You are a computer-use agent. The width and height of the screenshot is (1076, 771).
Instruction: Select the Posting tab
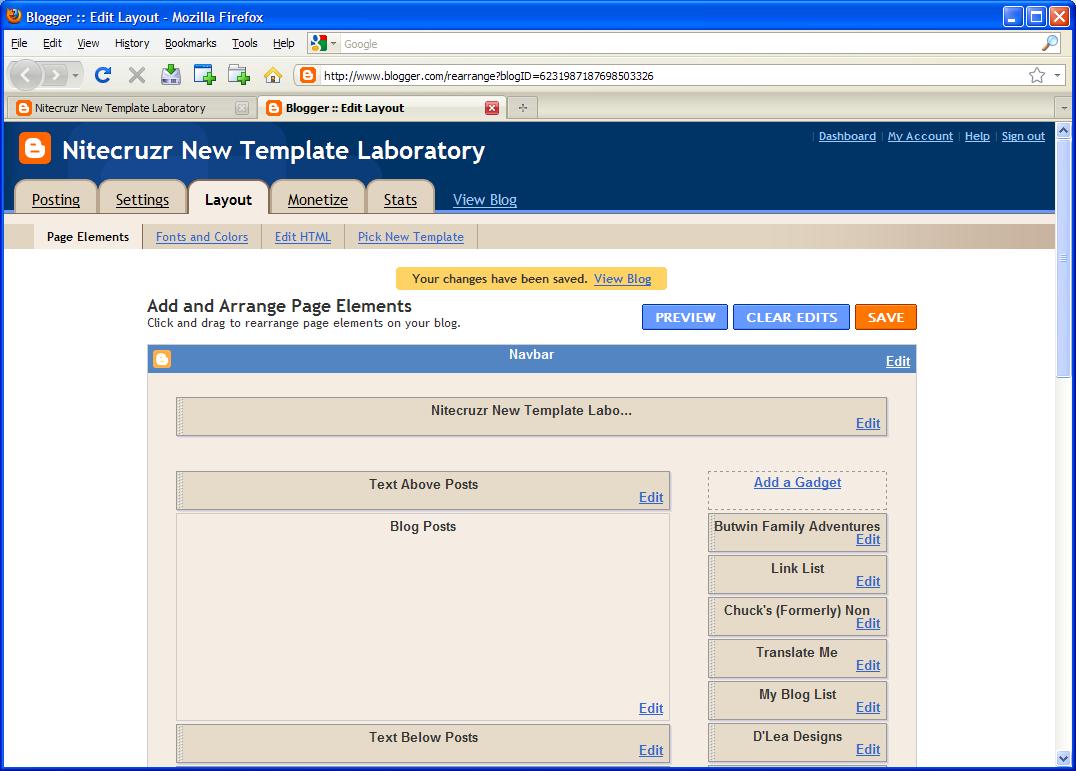(x=56, y=200)
